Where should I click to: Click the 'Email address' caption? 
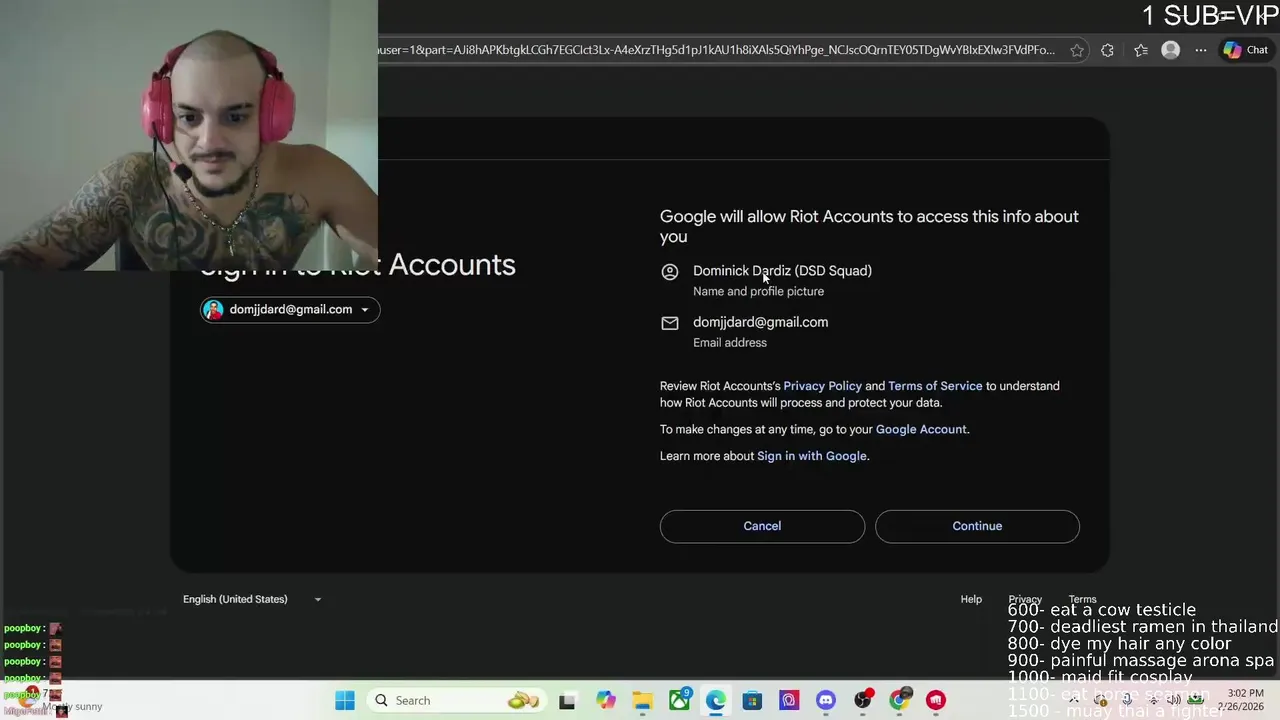coord(730,342)
